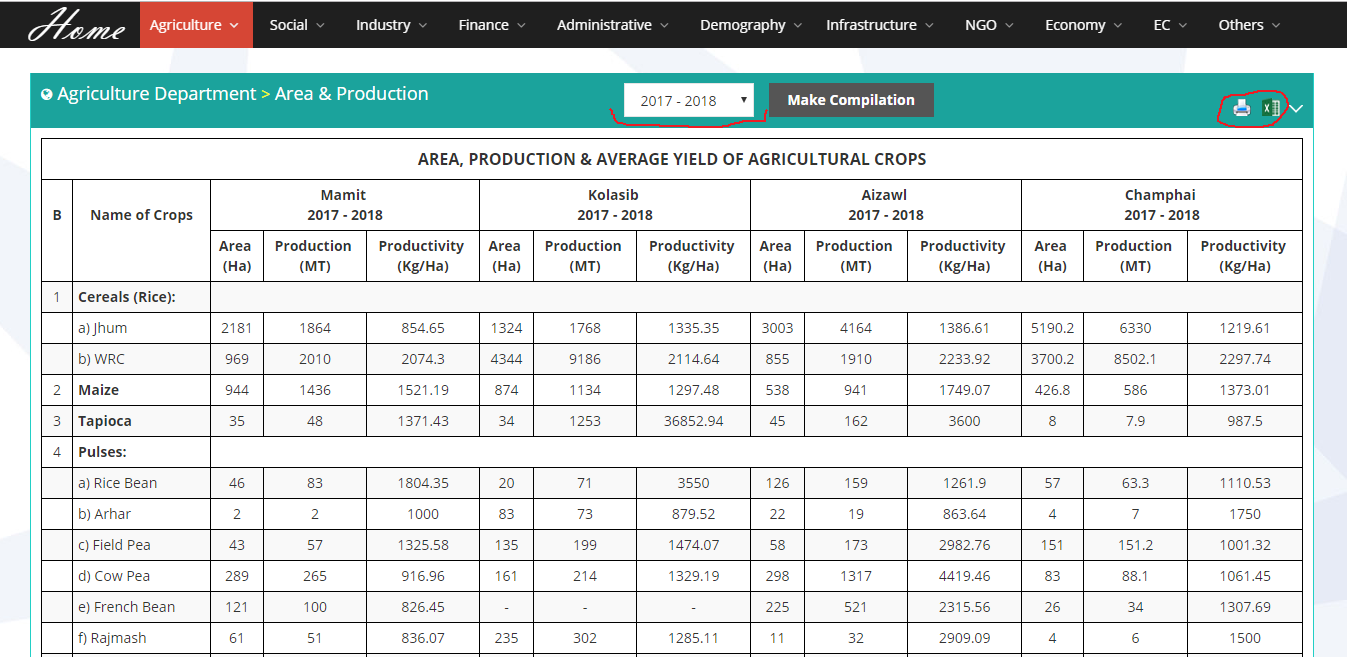The image size is (1347, 657).
Task: Select the Name of Crops column header
Action: coord(141,215)
